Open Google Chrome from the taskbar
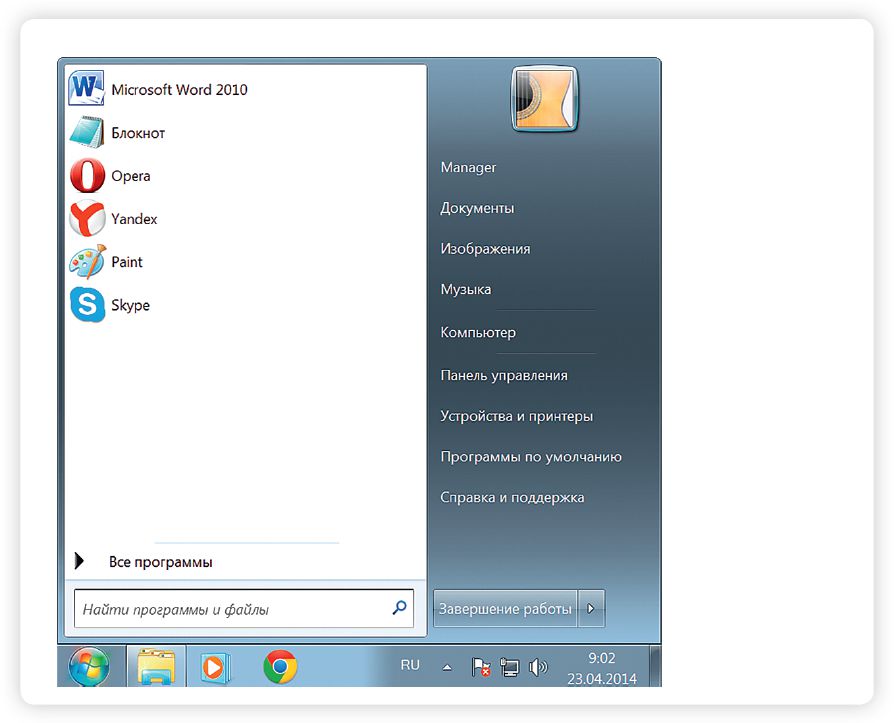Screen dimensions: 894x723 click(280, 667)
